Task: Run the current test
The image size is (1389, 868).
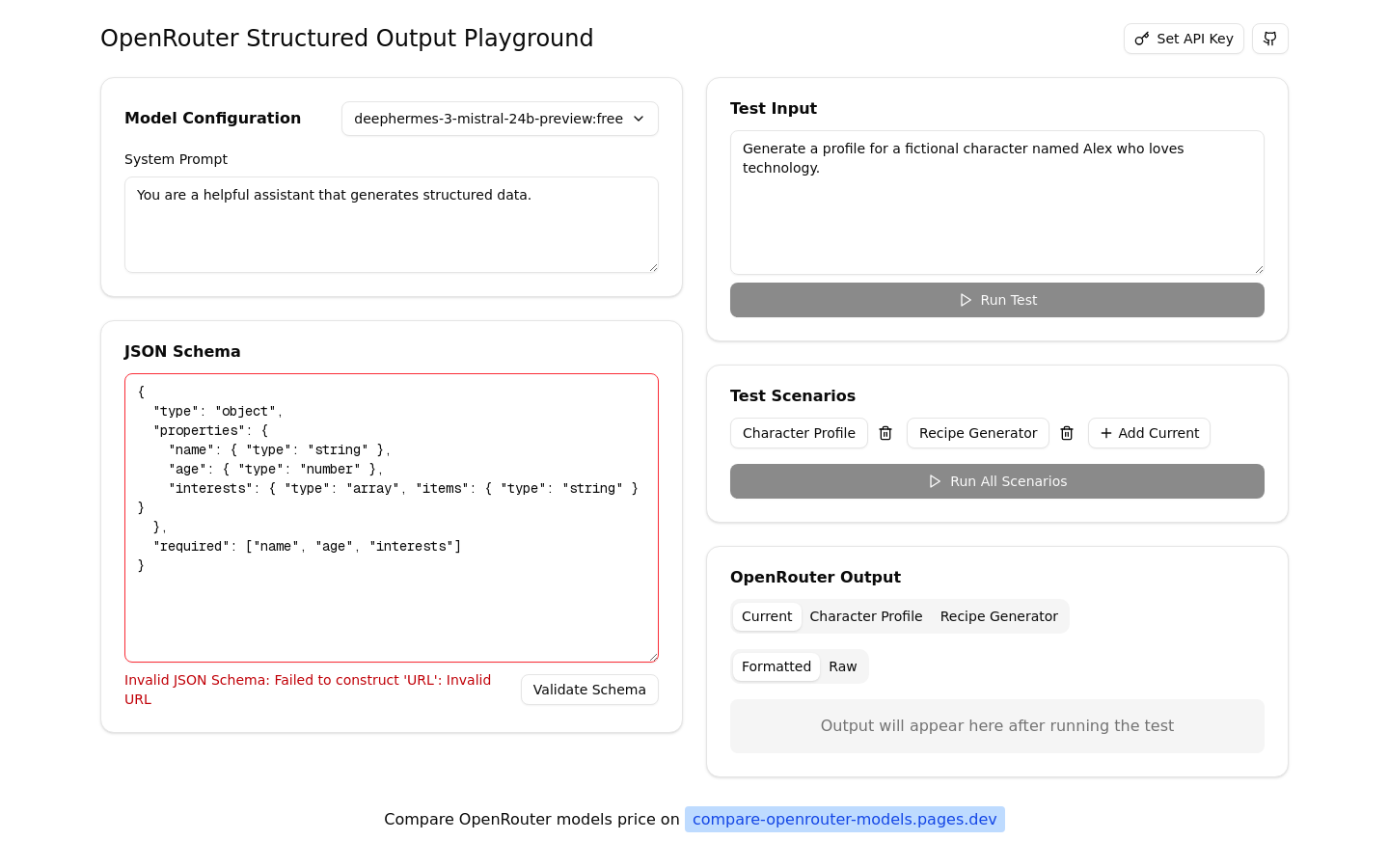Action: tap(997, 300)
